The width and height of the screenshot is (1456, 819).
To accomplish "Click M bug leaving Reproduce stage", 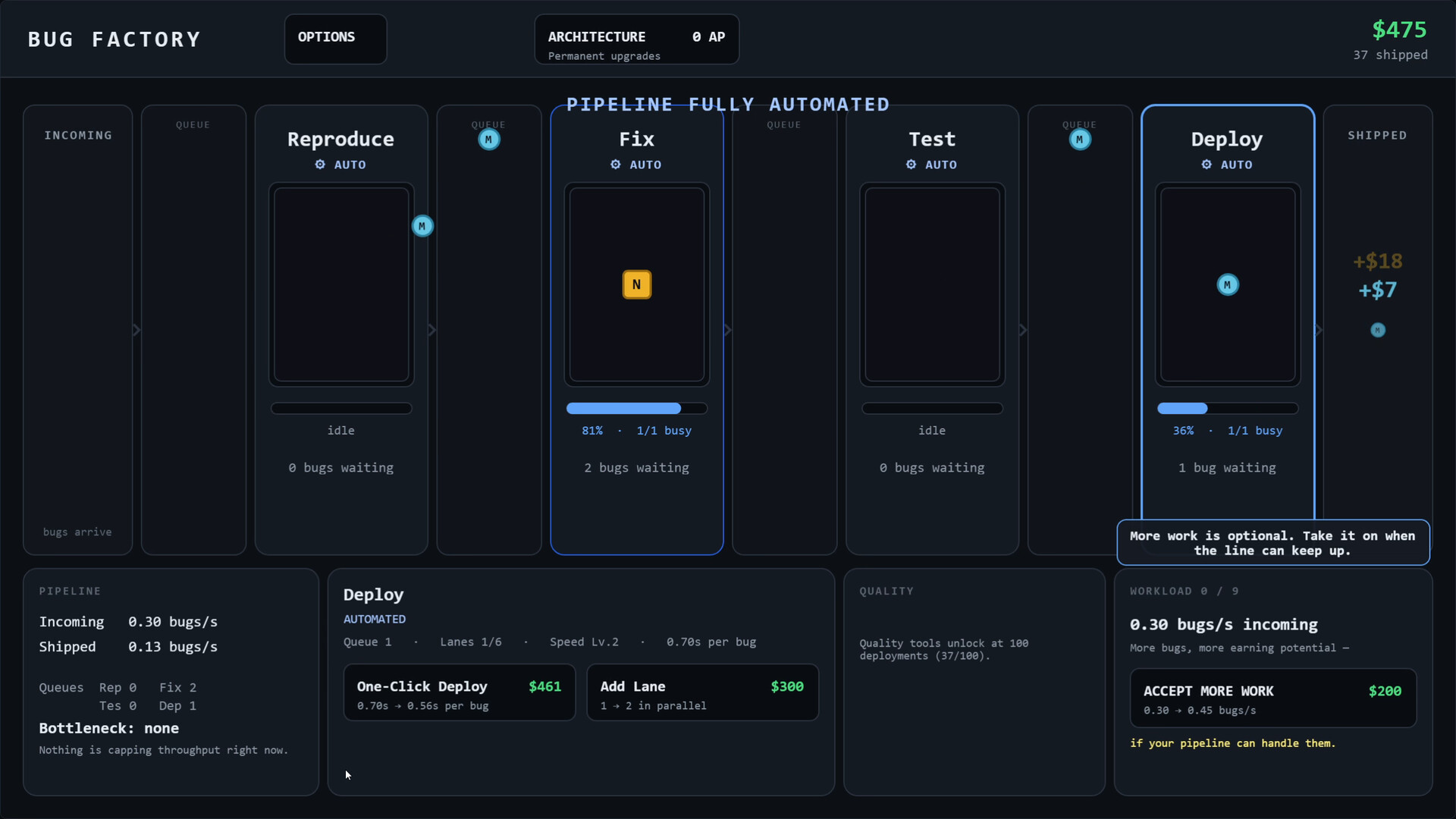I will 422,226.
